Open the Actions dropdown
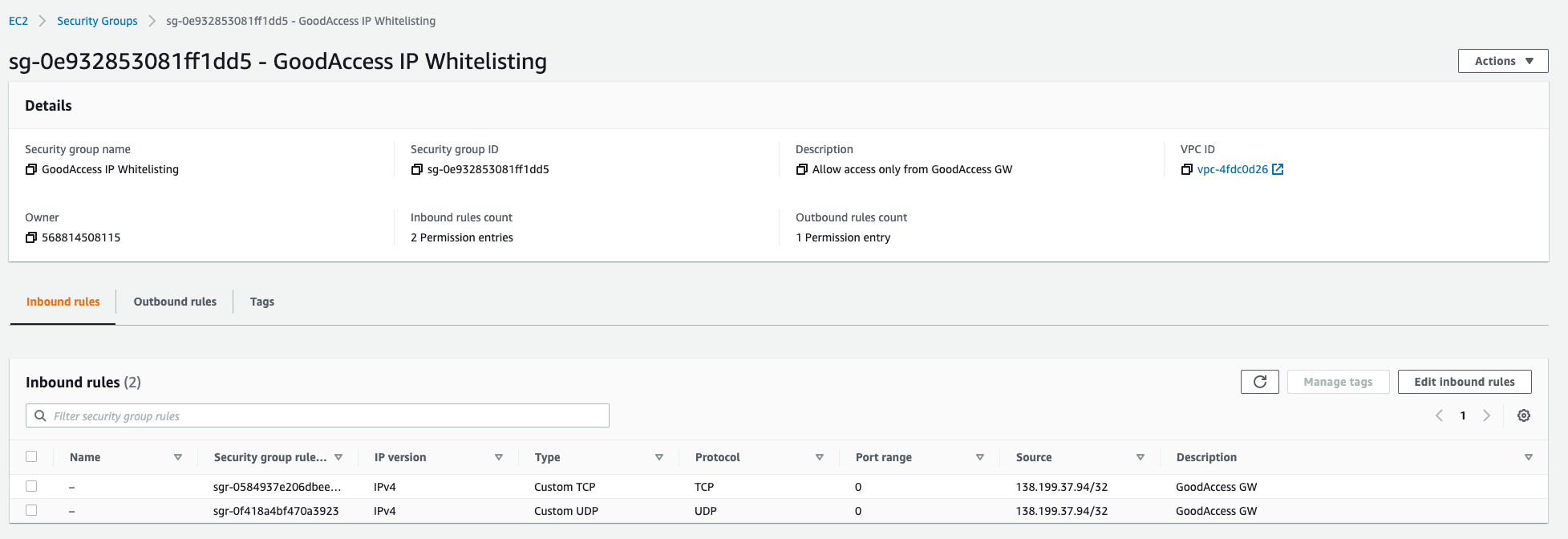1568x539 pixels. 1503,61
